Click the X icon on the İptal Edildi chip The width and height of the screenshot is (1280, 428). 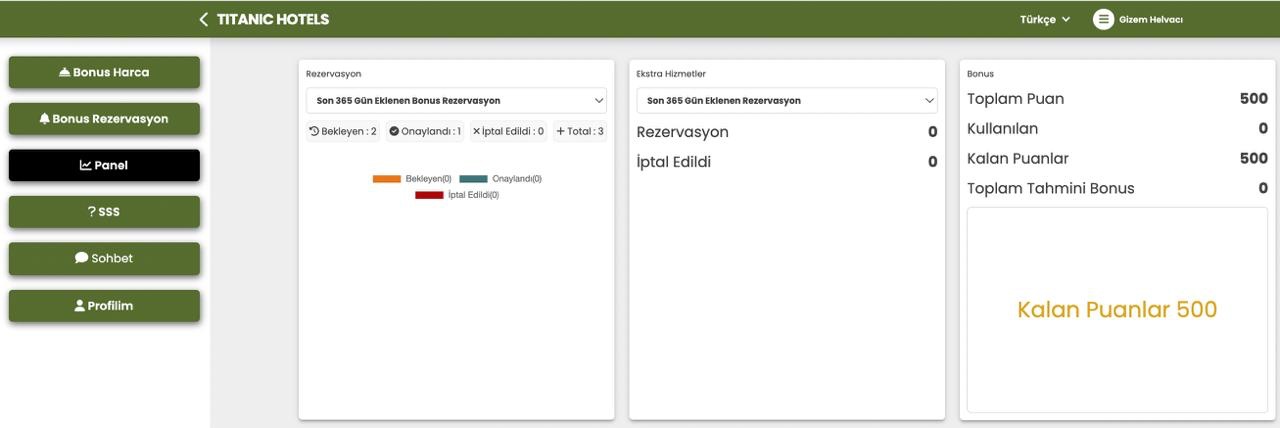click(476, 131)
